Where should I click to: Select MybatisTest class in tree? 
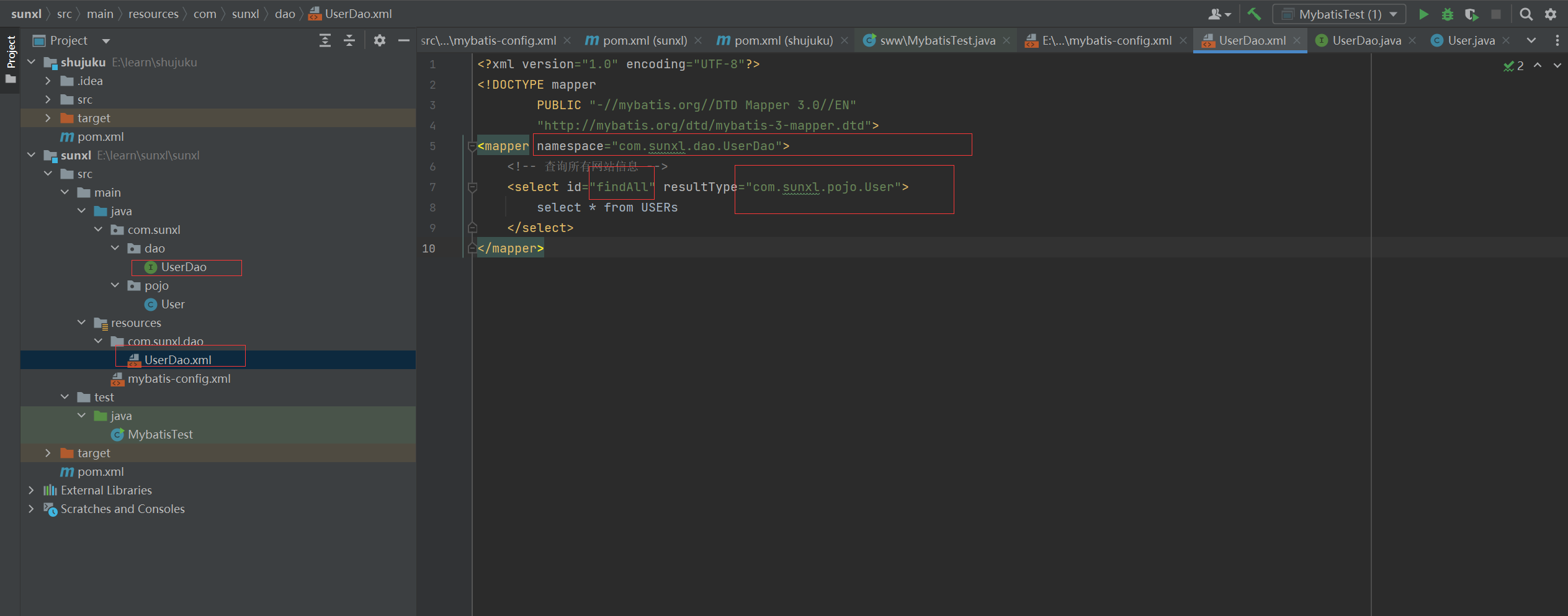(160, 435)
